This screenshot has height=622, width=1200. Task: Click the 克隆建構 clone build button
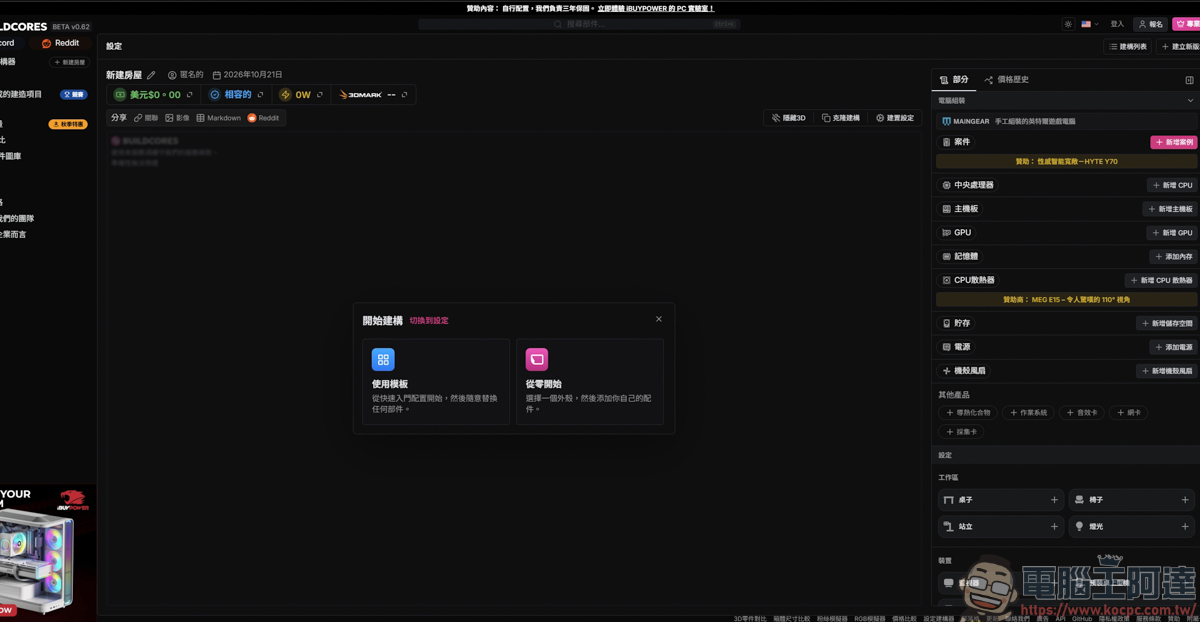pyautogui.click(x=841, y=118)
